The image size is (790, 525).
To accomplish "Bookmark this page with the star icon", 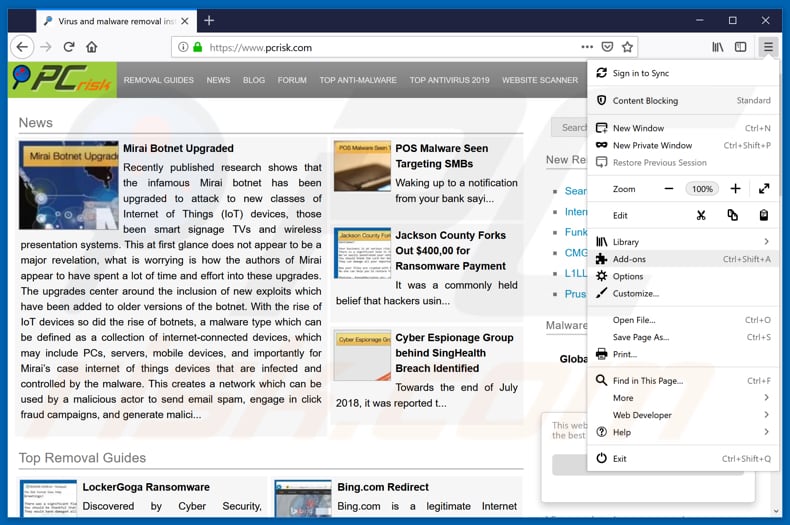I will pos(627,47).
